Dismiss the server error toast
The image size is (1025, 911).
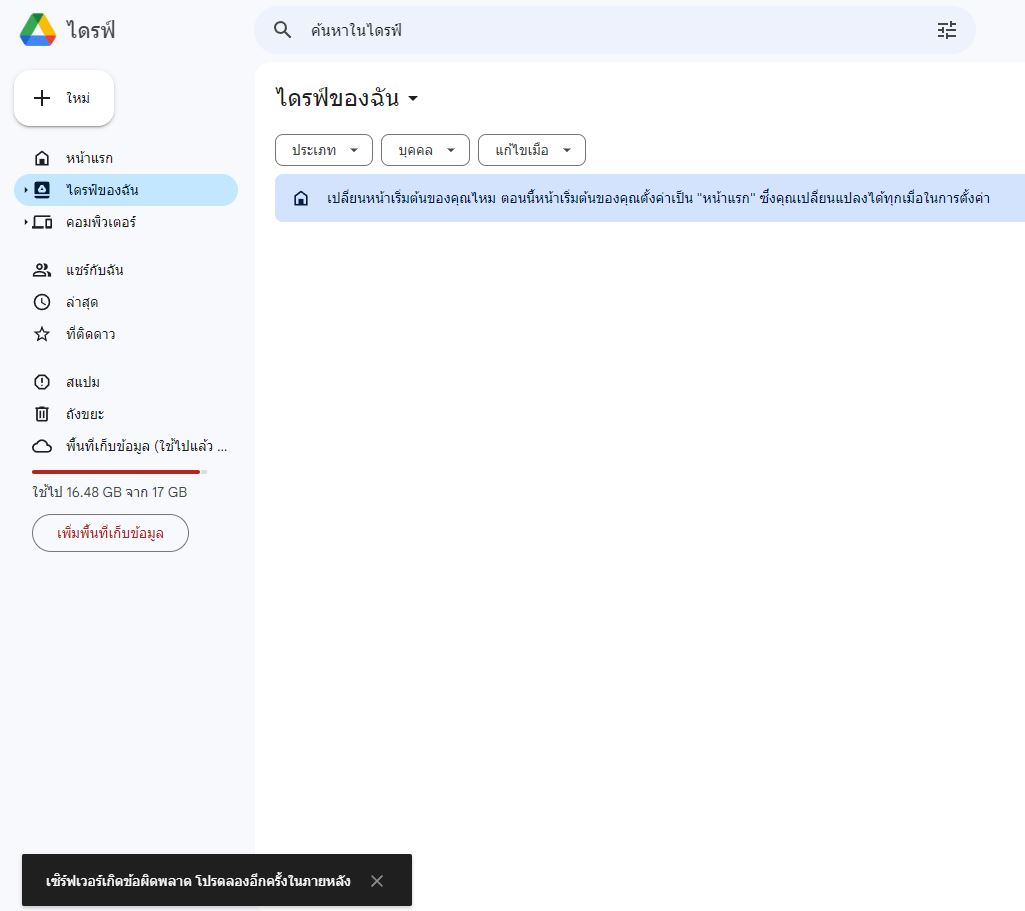pos(377,881)
